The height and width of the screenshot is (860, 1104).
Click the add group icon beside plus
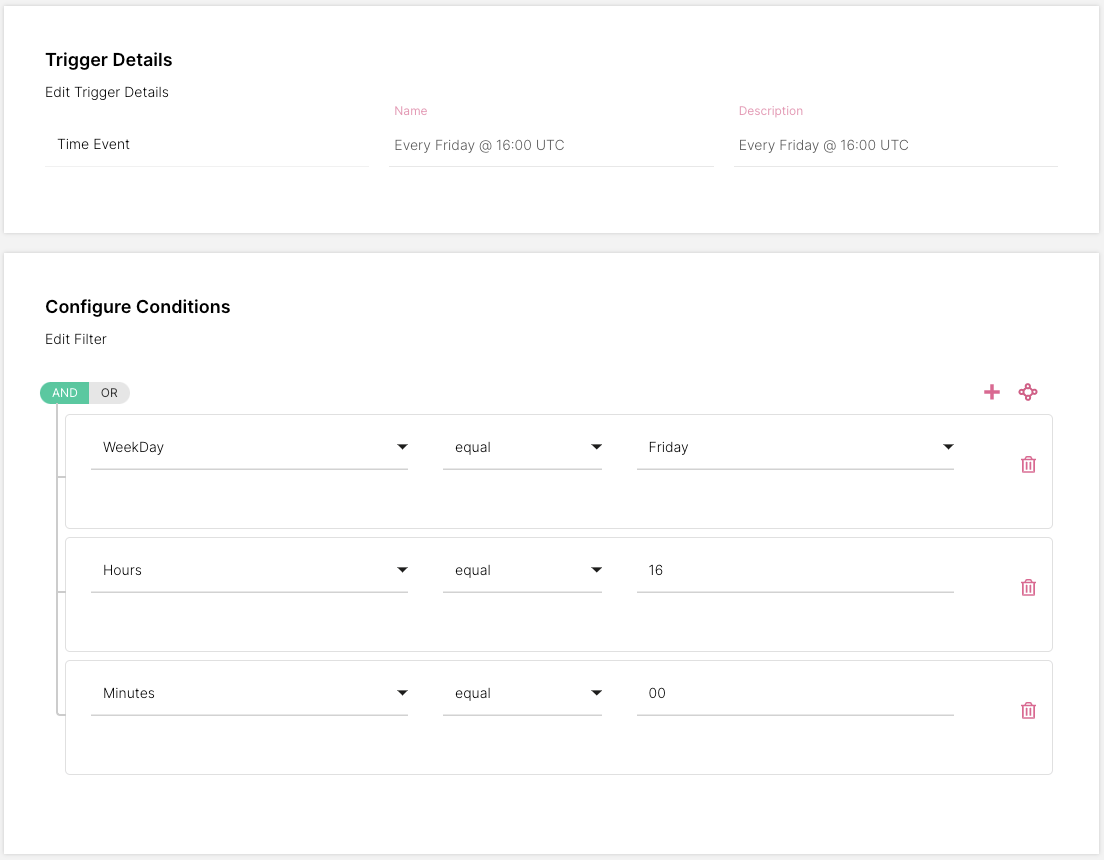1028,392
